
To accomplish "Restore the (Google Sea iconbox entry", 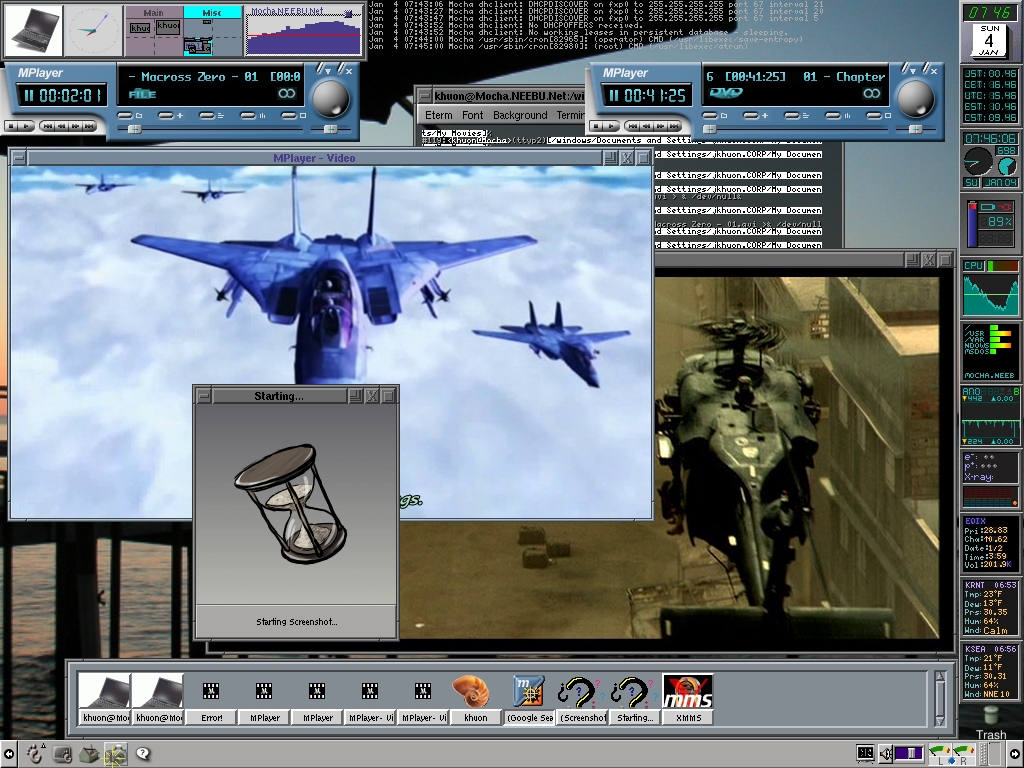I will click(x=530, y=699).
